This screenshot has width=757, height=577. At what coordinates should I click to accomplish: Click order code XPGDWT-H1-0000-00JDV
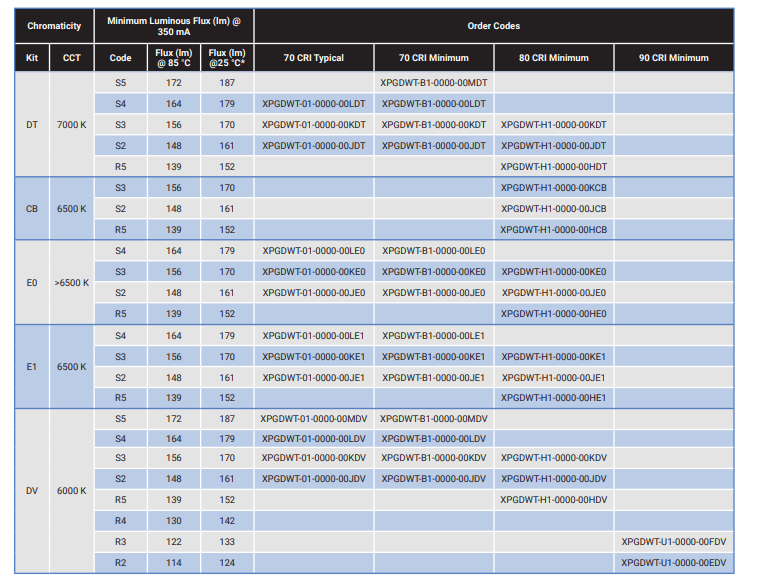click(554, 479)
